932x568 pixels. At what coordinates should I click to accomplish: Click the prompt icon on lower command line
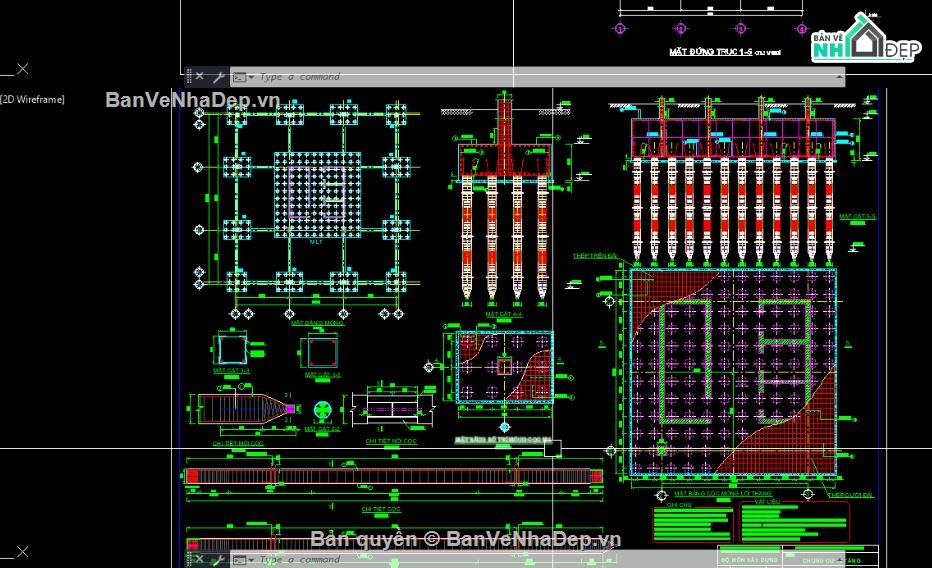click(239, 559)
